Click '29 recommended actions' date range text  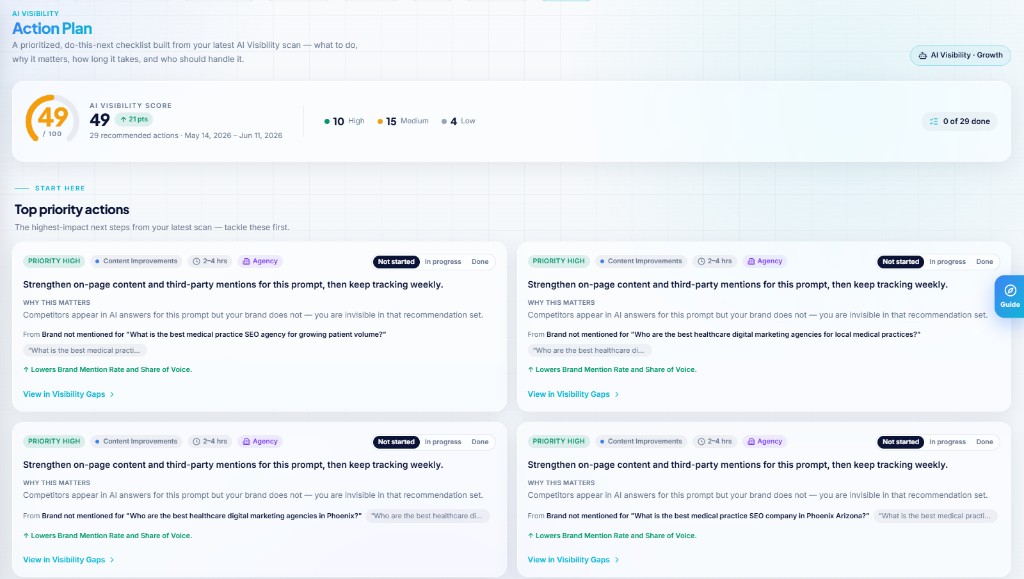point(186,135)
